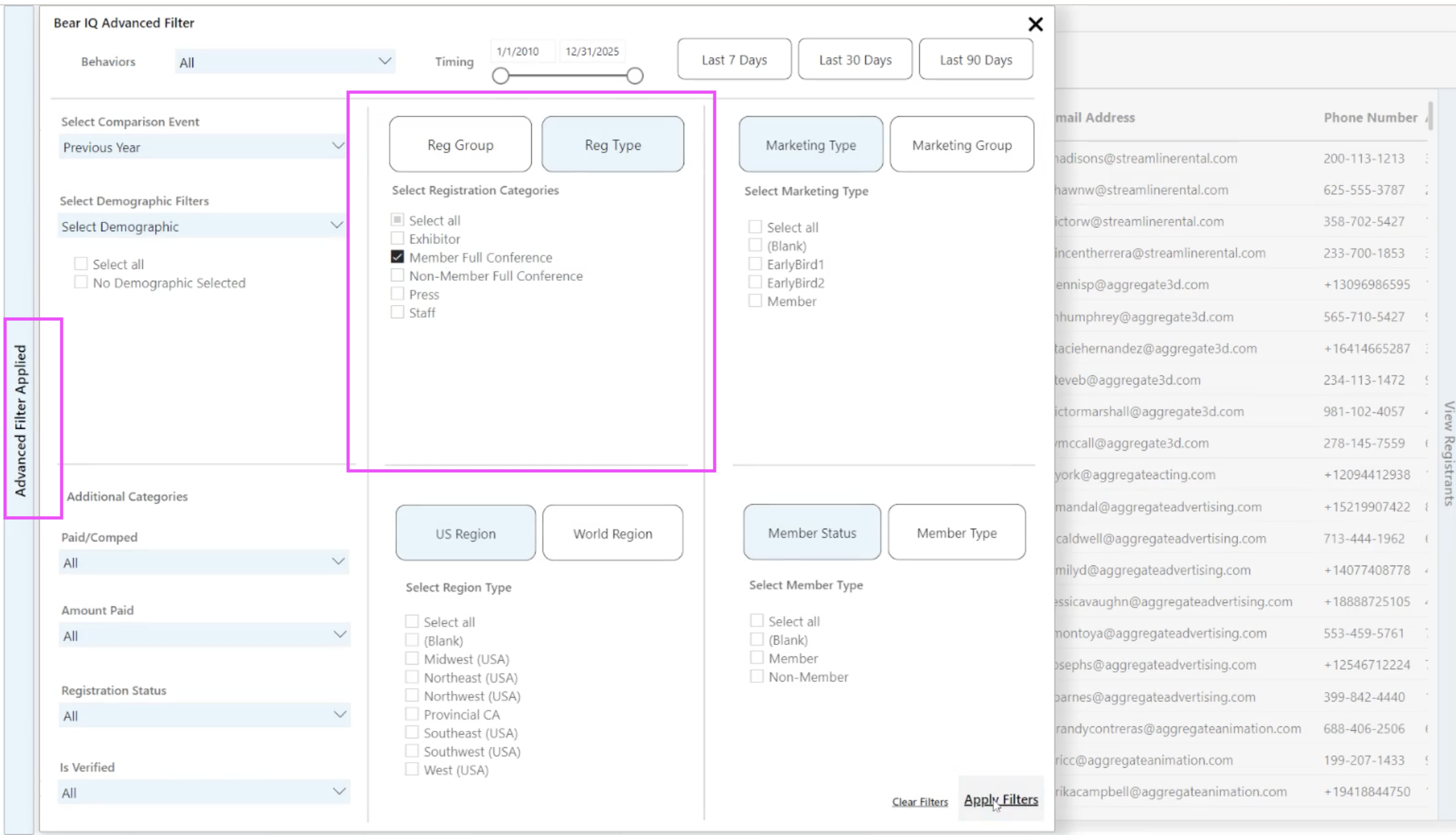1456x835 pixels.
Task: Enable the Exhibitor registration category
Action: pos(397,238)
